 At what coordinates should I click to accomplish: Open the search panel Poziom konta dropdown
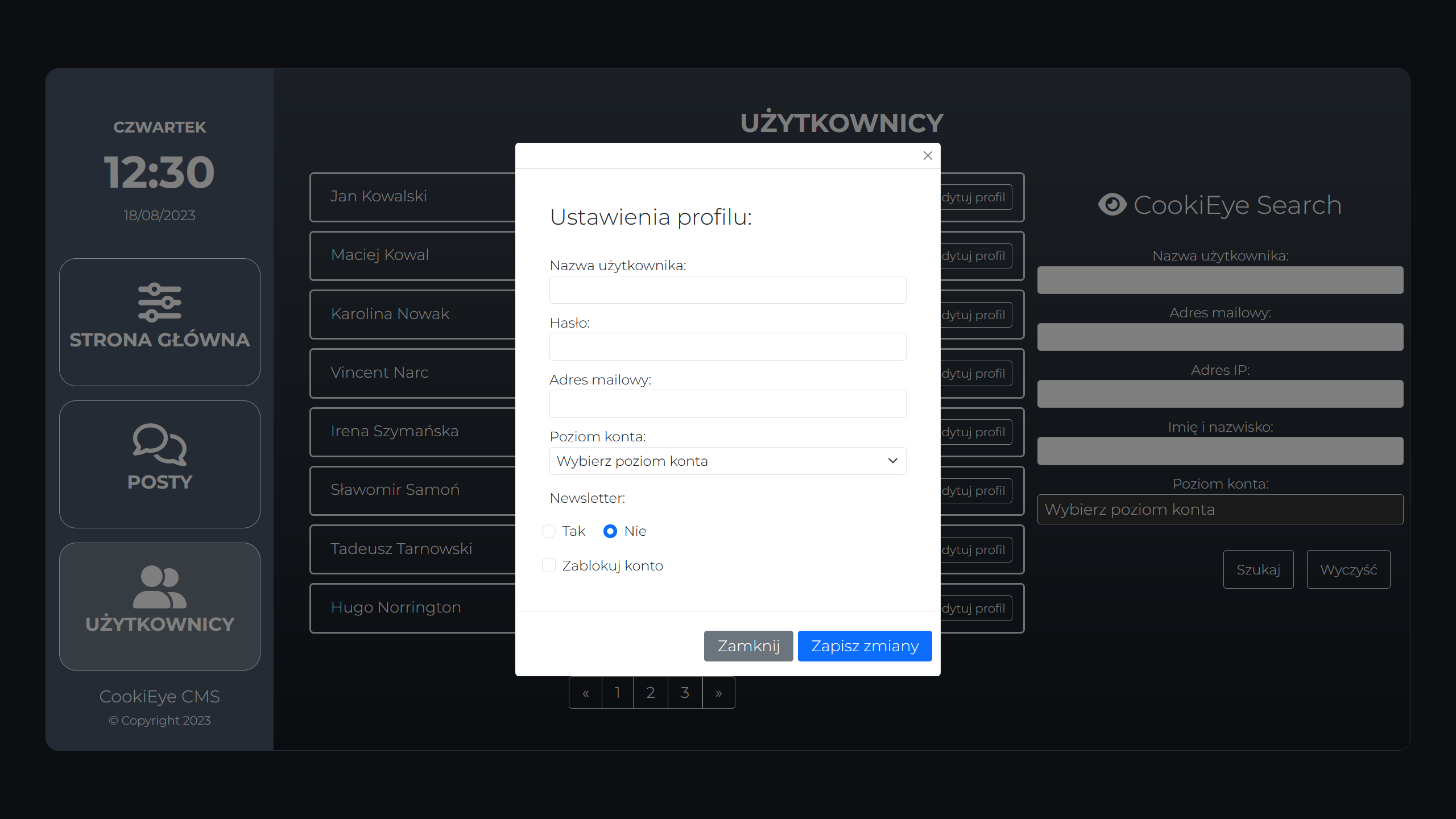[x=1220, y=510]
